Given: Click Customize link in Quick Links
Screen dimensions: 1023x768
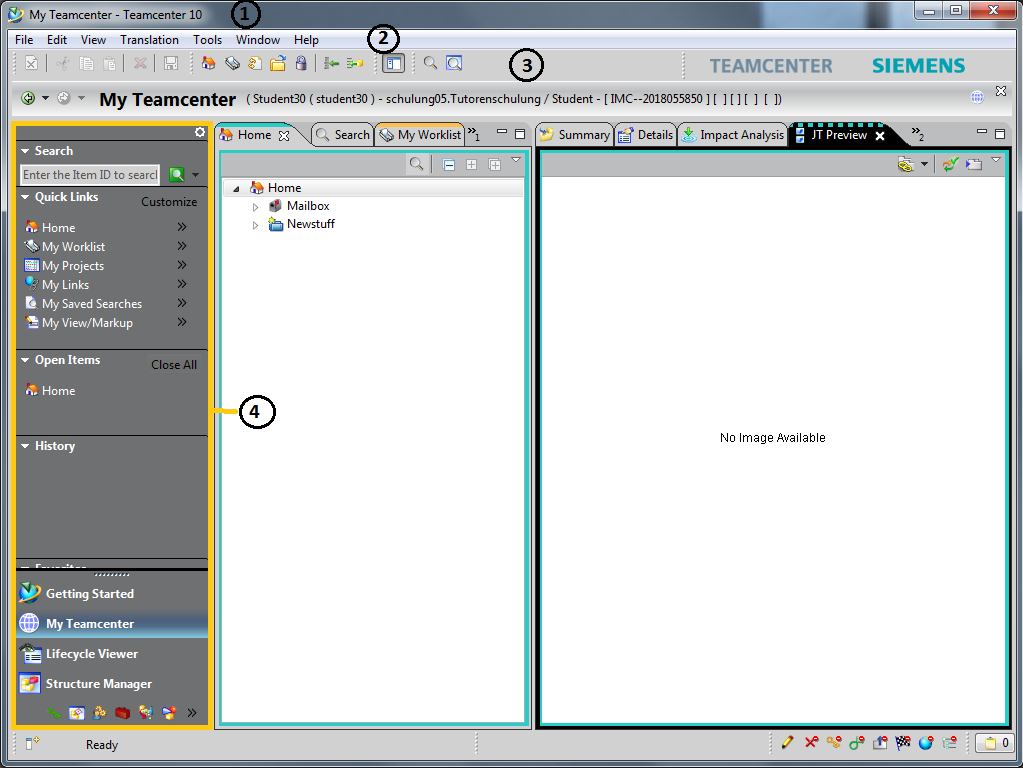Looking at the screenshot, I should pyautogui.click(x=169, y=202).
